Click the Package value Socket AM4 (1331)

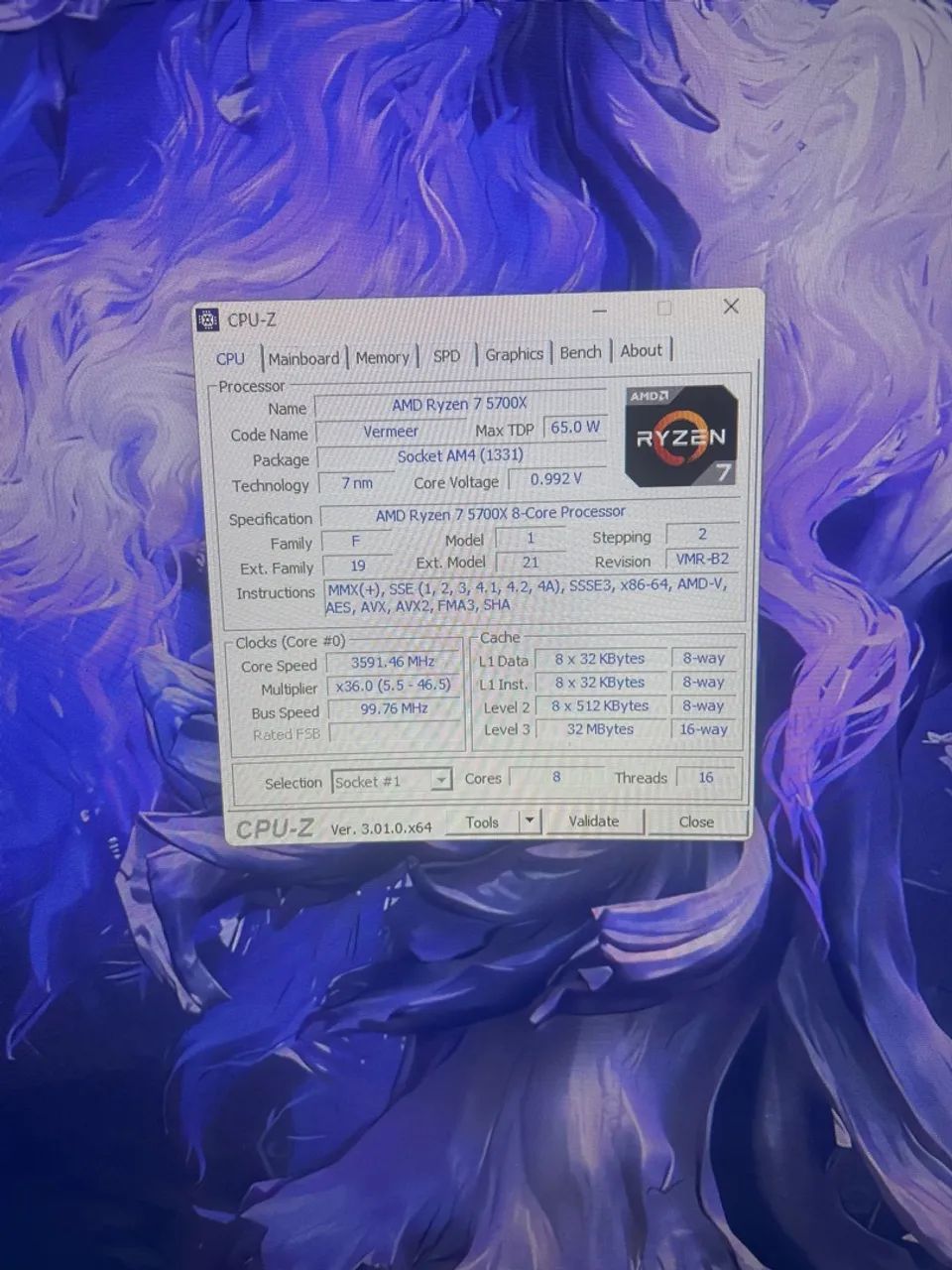point(461,456)
